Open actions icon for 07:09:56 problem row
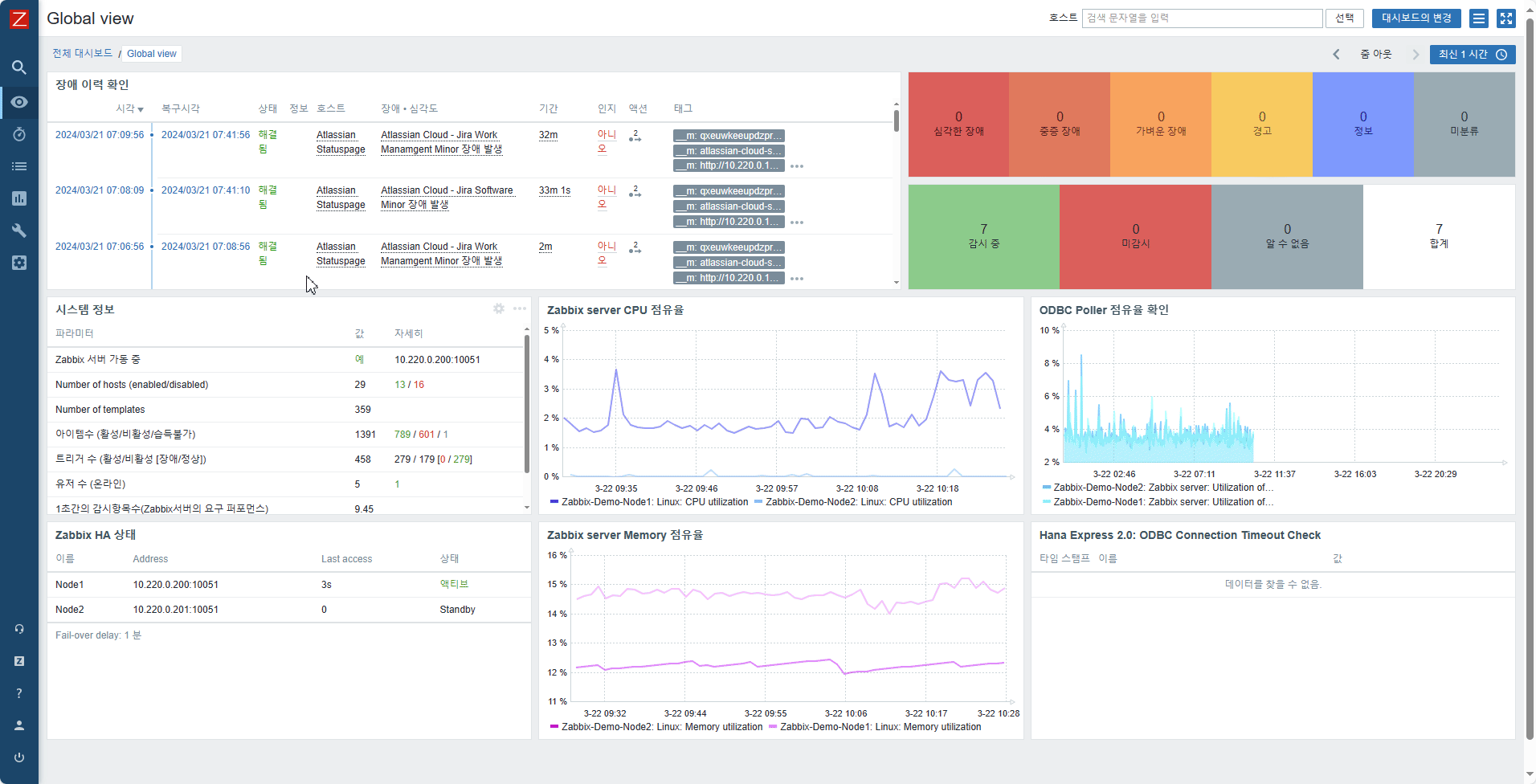 635,136
